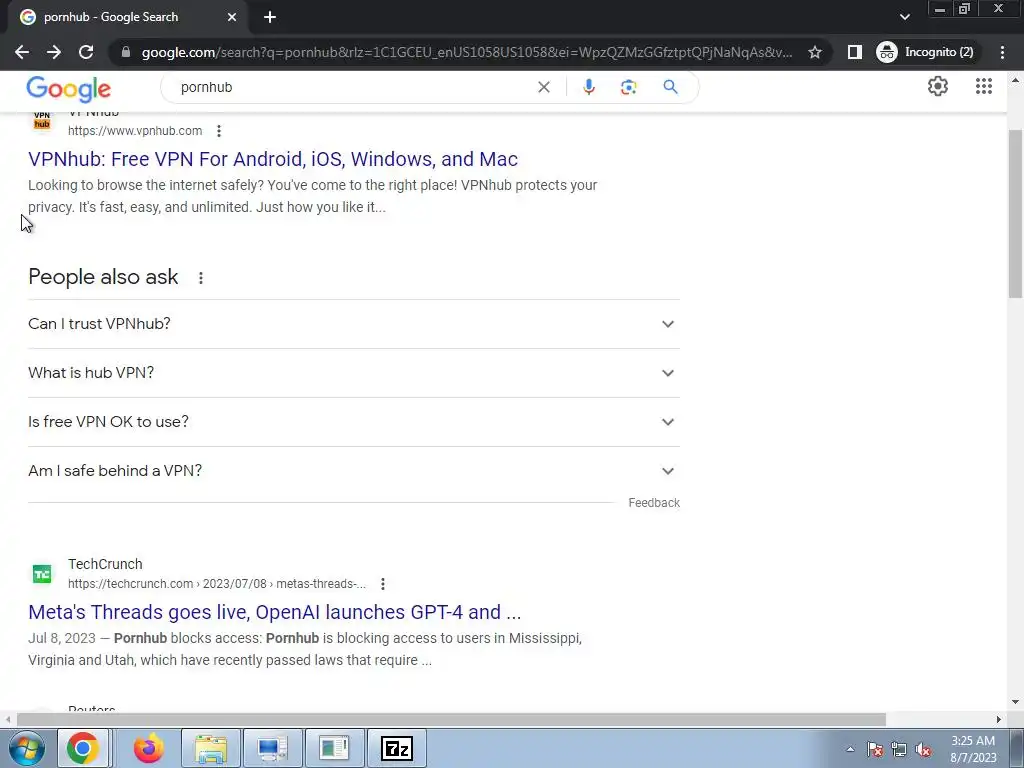Click the horizontal scrollbar thumb
Image resolution: width=1024 pixels, height=768 pixels.
[x=451, y=719]
